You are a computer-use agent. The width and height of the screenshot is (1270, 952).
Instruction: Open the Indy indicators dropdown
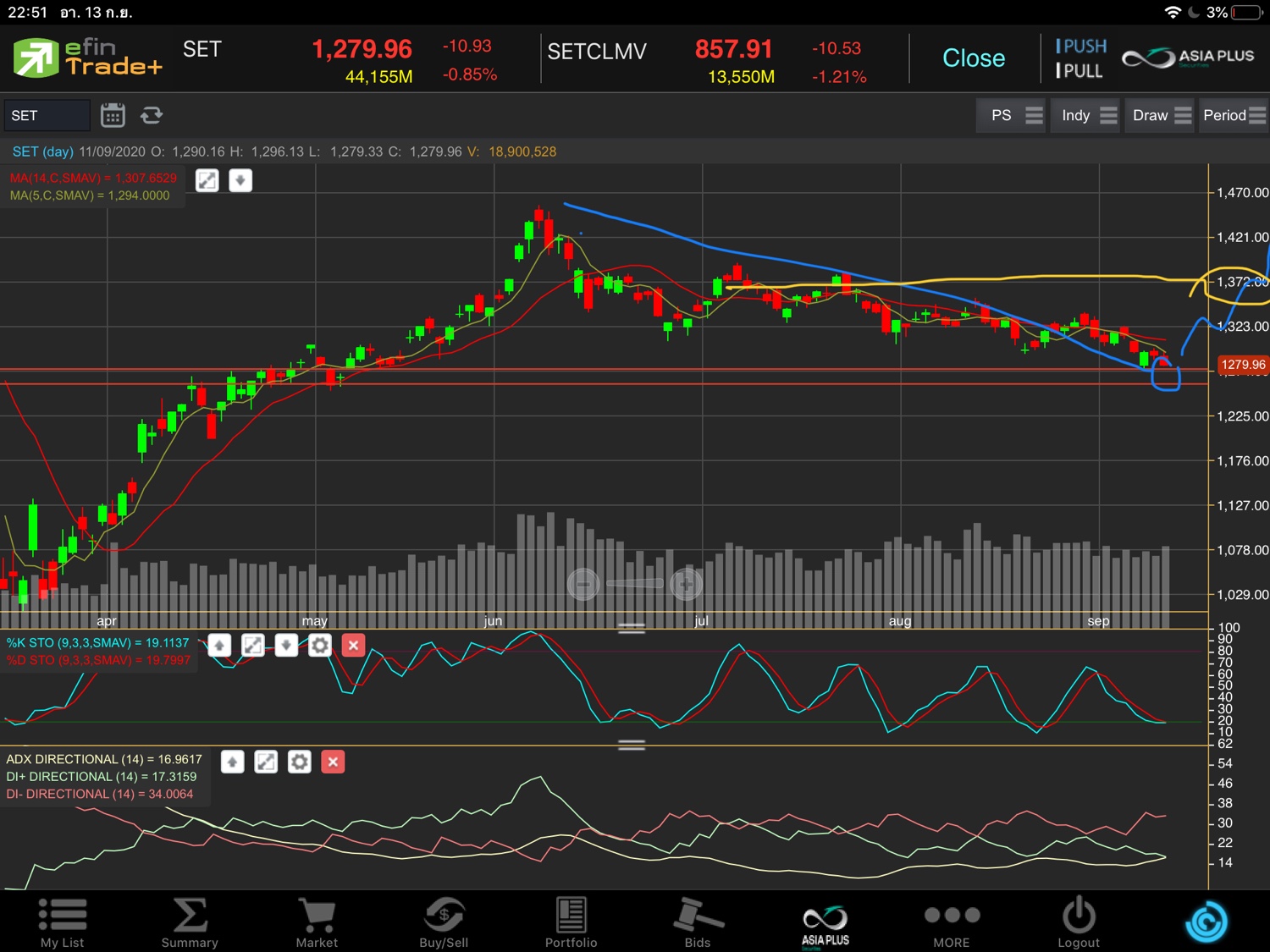[x=1085, y=115]
